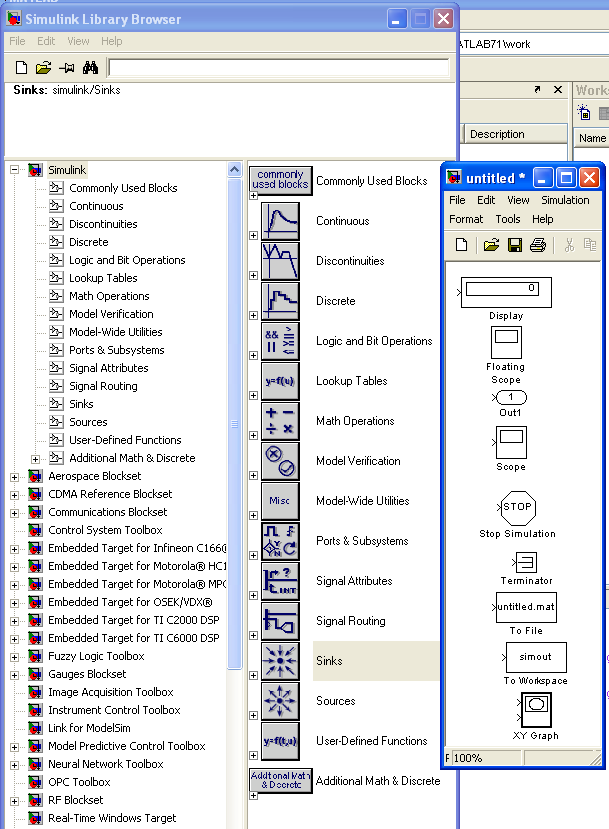Select the Ports & Subsystems block icon

point(280,541)
